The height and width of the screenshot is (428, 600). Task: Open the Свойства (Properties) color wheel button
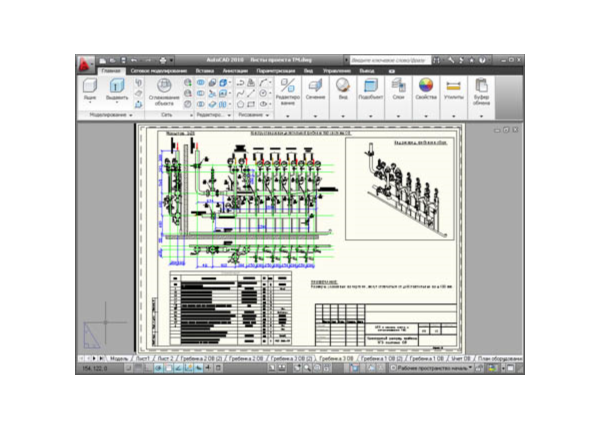426,90
